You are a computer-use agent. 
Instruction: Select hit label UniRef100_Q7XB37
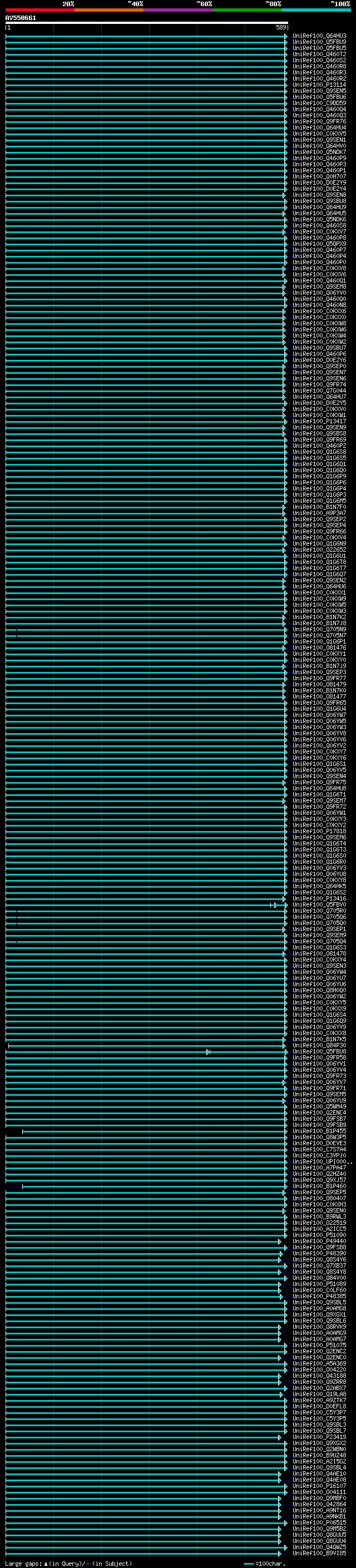319,1265
